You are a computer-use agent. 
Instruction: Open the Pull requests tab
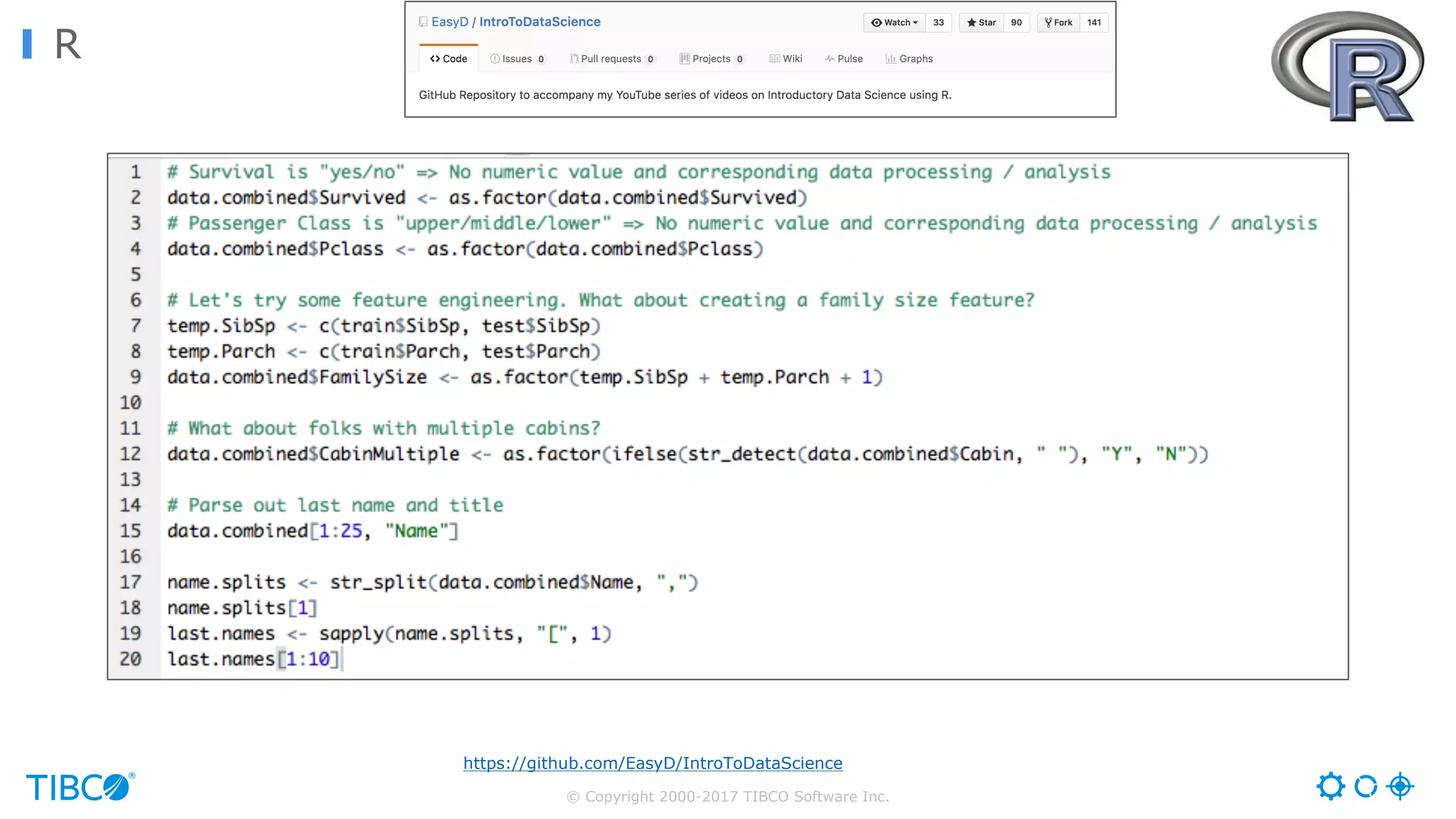612,59
